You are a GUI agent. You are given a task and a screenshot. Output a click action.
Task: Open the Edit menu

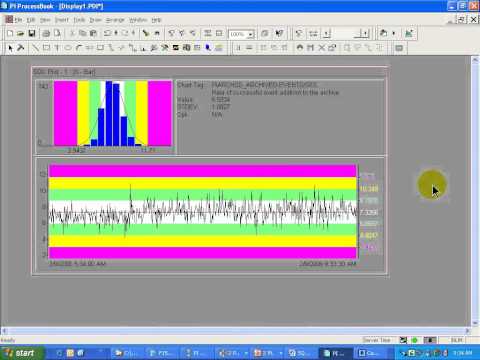(31, 20)
